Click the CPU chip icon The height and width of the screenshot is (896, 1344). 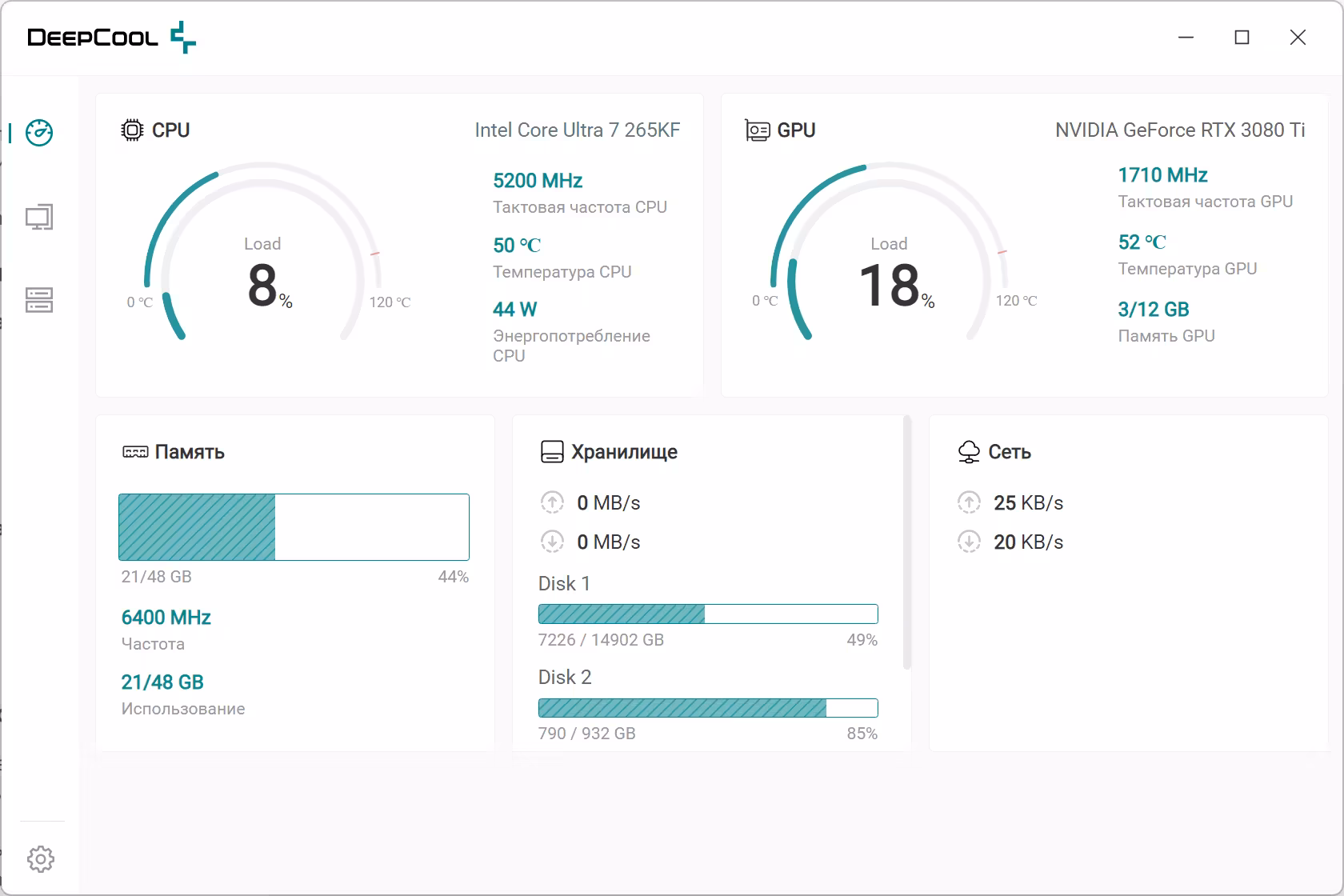click(x=132, y=130)
